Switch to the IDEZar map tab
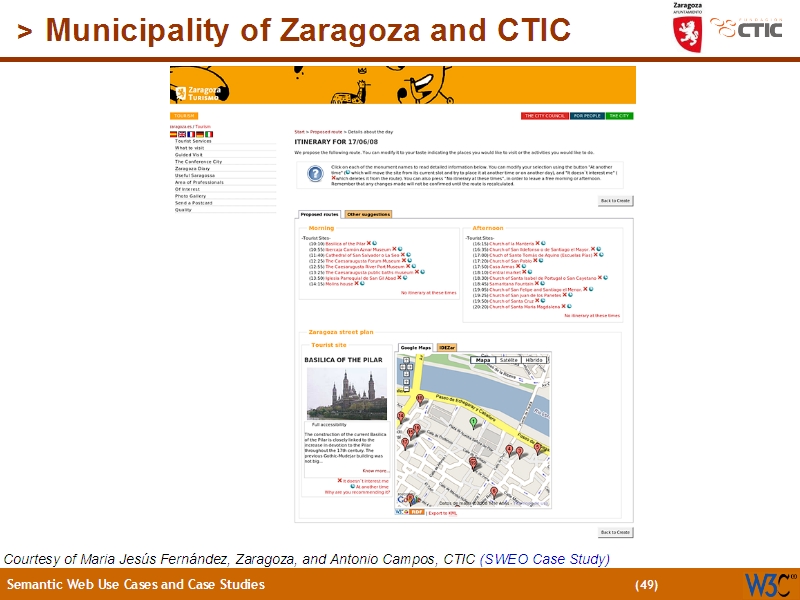The image size is (800, 600). click(x=447, y=345)
